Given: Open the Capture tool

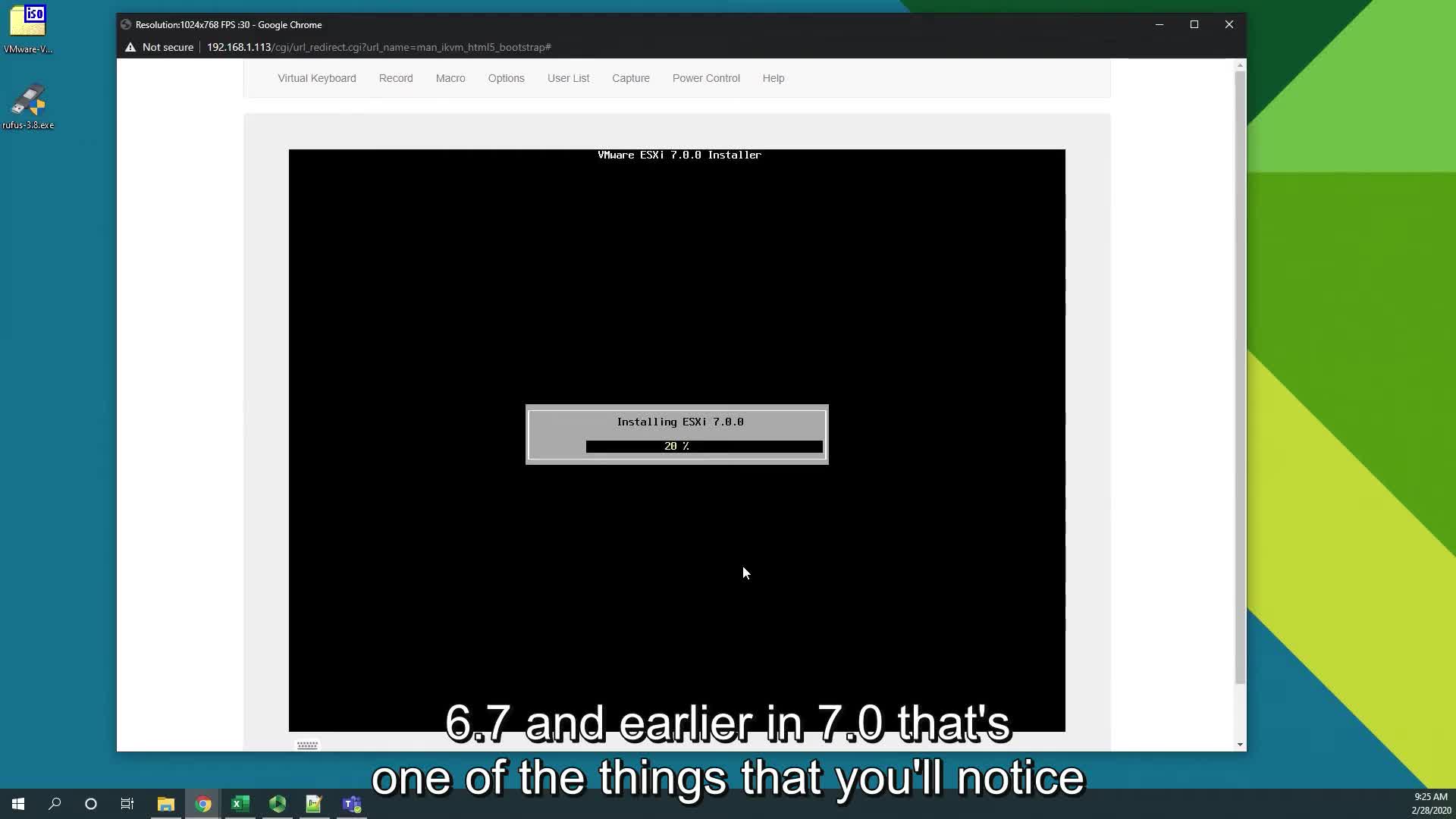Looking at the screenshot, I should click(x=631, y=78).
